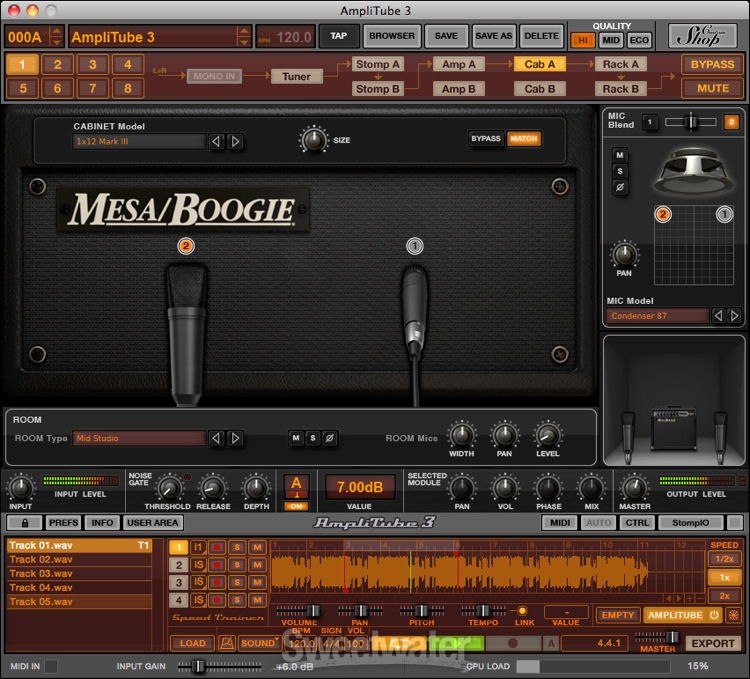Mute track 1 in the recorder

257,547
